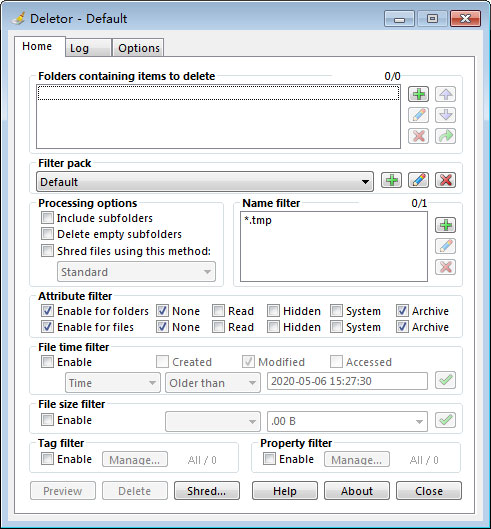Open the Filter pack Default dropdown
Image resolution: width=491 pixels, height=529 pixels.
pos(205,182)
